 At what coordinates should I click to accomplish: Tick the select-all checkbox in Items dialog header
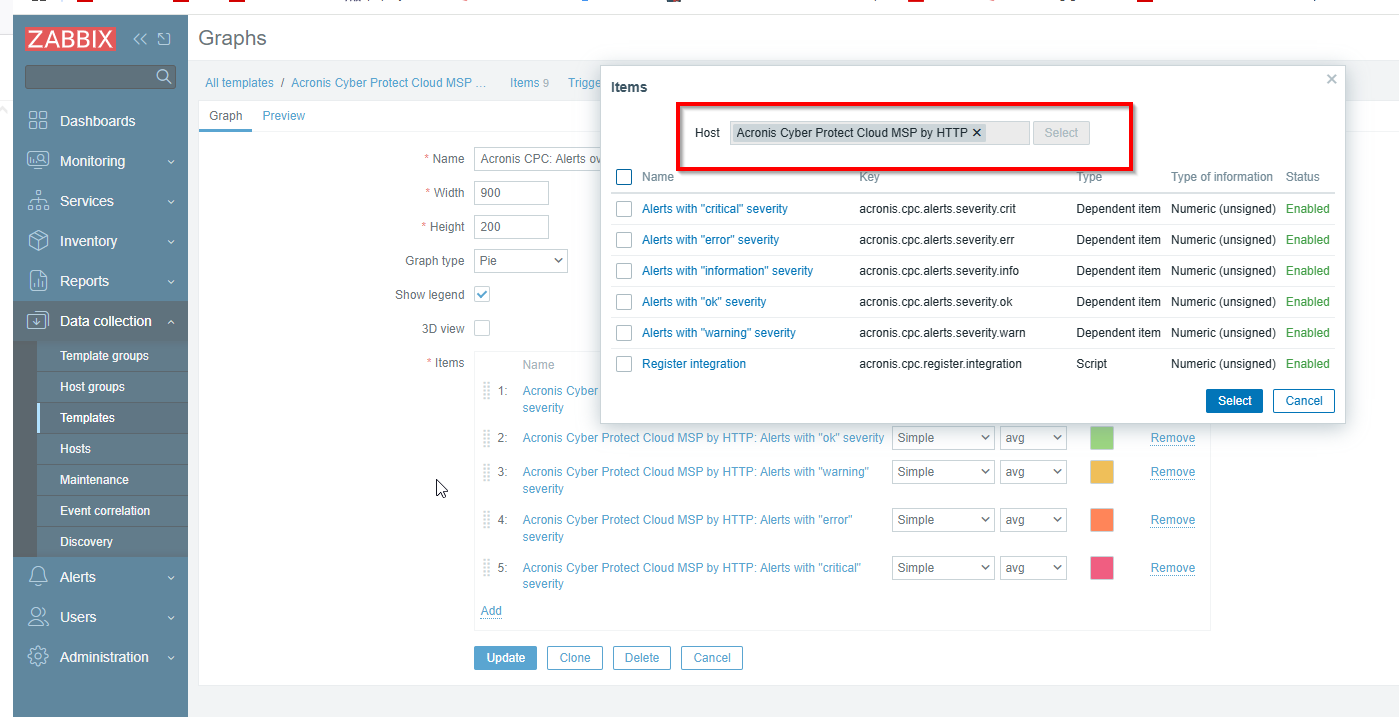624,177
